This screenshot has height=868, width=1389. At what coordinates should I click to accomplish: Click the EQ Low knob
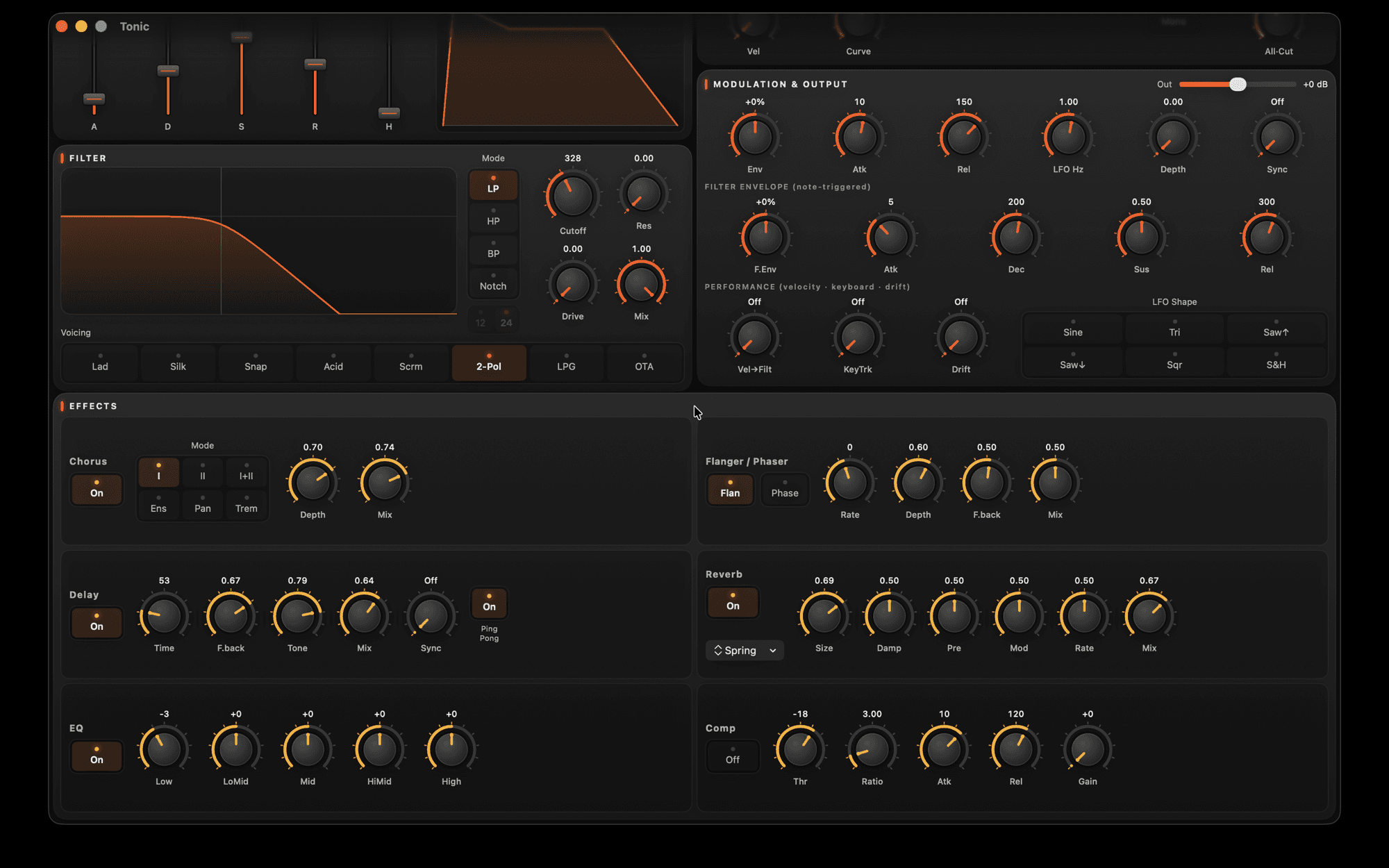[x=164, y=749]
